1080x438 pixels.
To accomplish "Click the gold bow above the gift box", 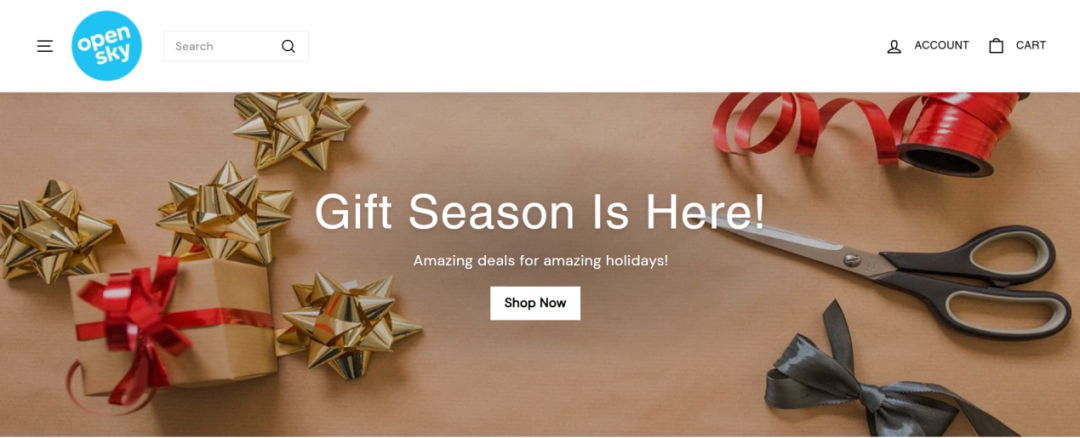I will [224, 213].
